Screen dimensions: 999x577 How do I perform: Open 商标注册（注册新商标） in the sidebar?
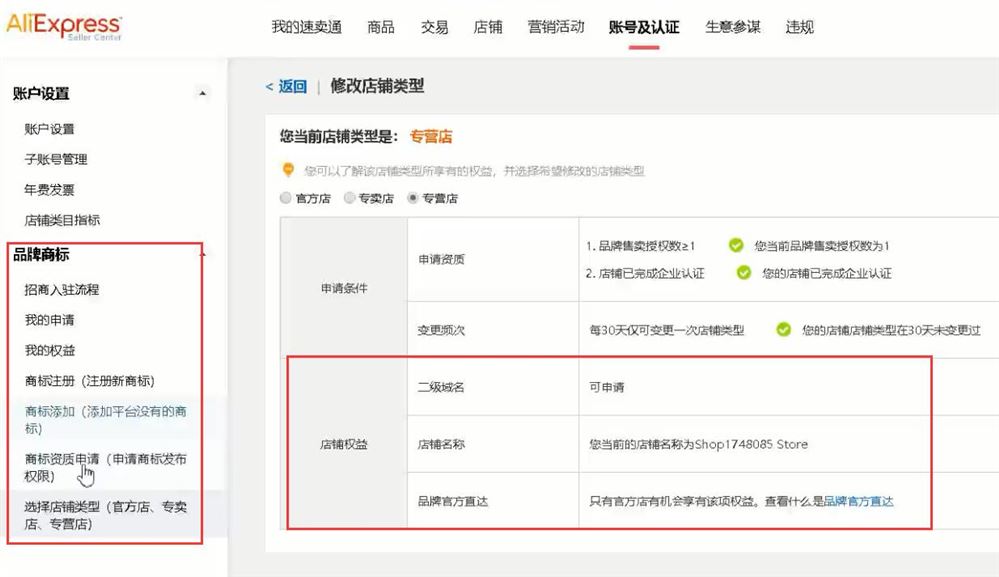(90, 381)
